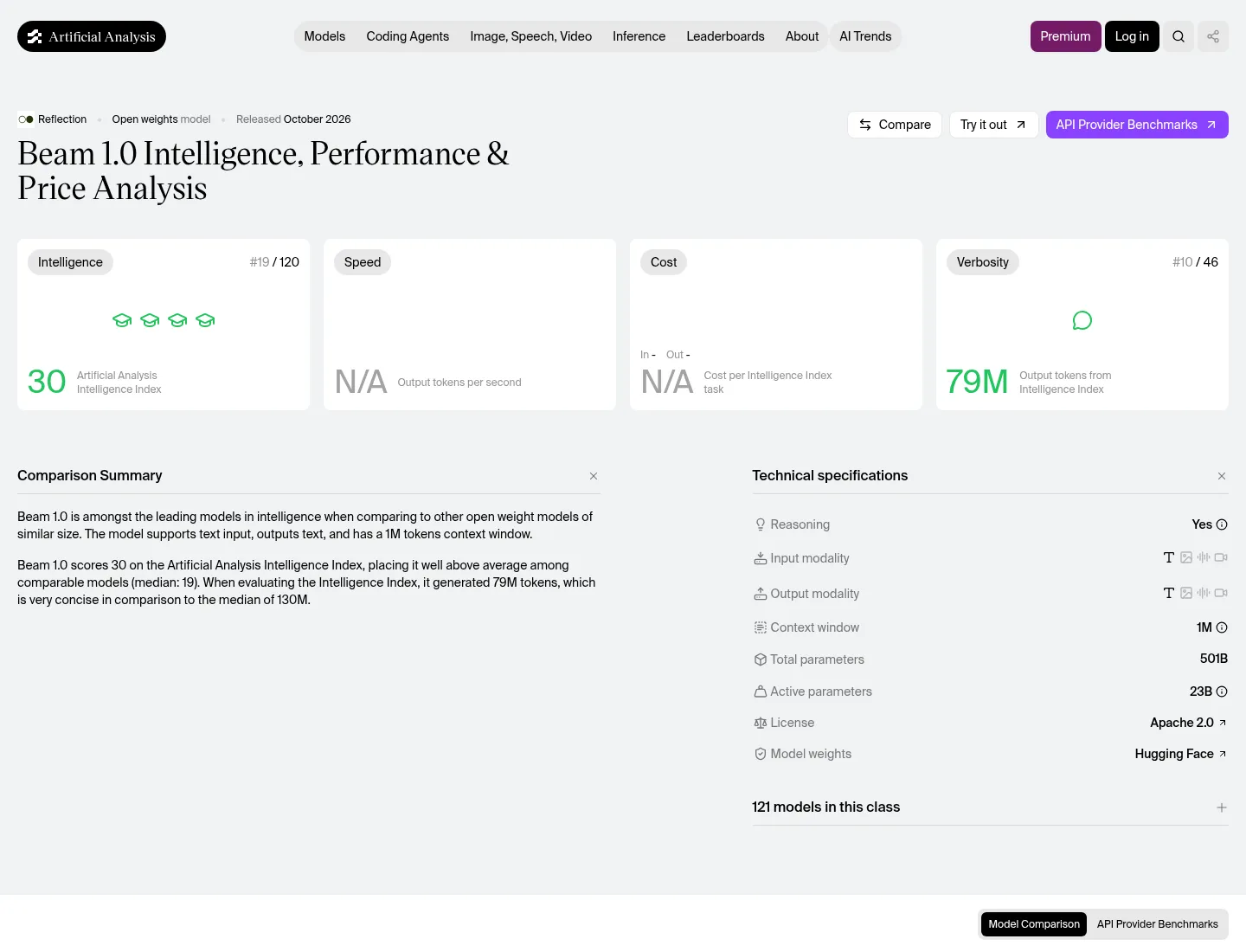Switch to API Provider Benchmarks bottom tab
The image size is (1246, 952).
coord(1158,924)
